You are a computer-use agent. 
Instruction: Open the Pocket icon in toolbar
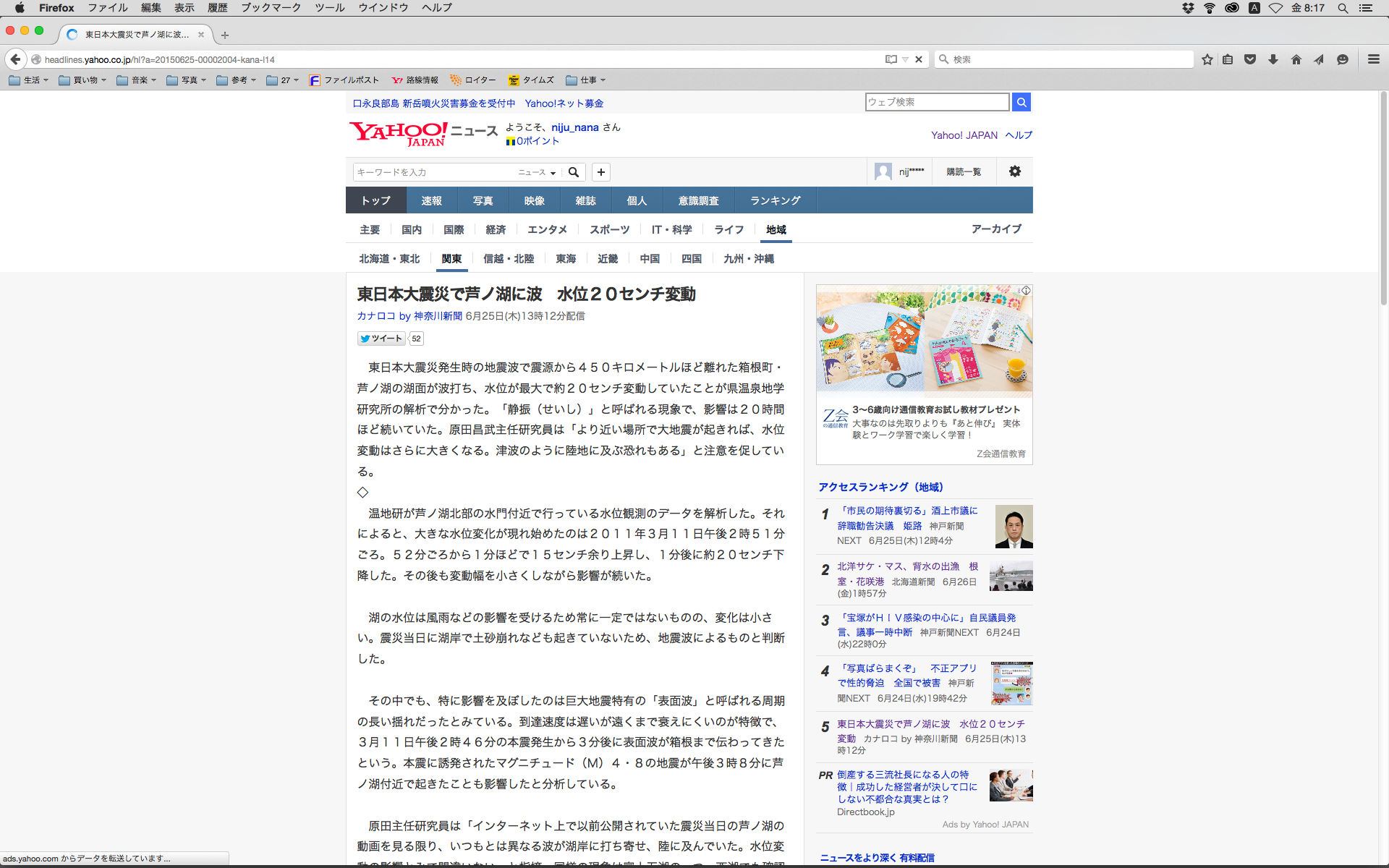[x=1250, y=59]
